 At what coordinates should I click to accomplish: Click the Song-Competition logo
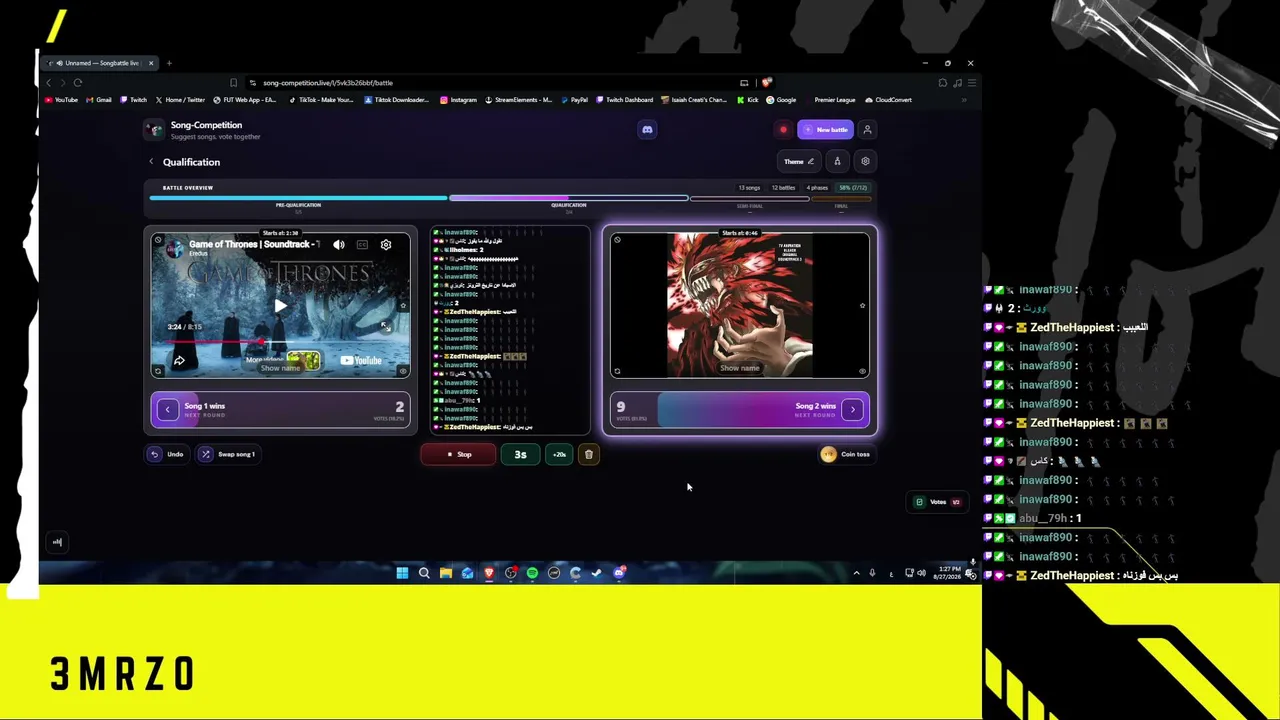[154, 130]
